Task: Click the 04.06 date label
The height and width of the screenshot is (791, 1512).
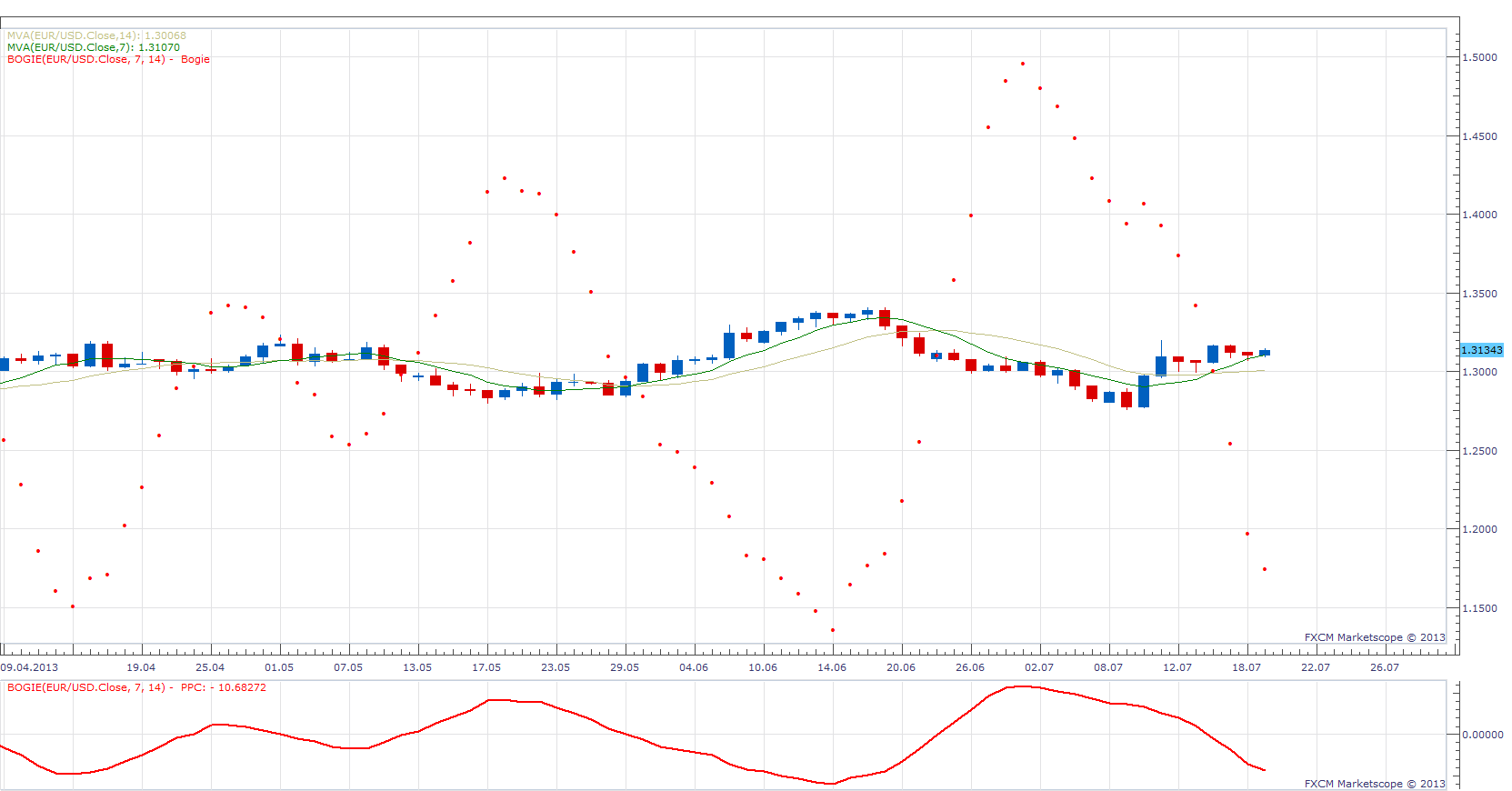Action: point(694,667)
